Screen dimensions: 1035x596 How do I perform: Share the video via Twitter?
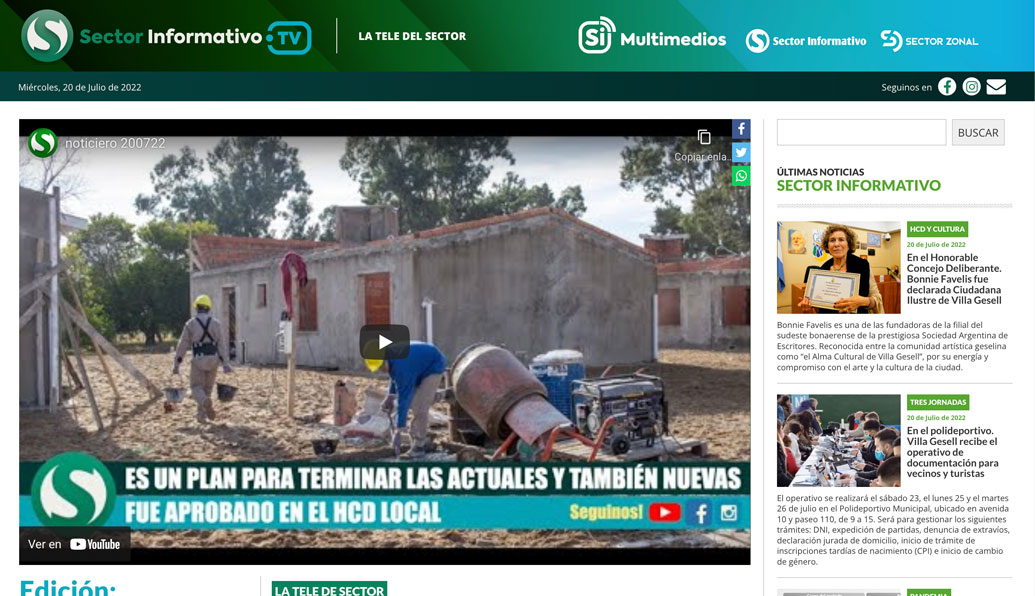coord(740,152)
